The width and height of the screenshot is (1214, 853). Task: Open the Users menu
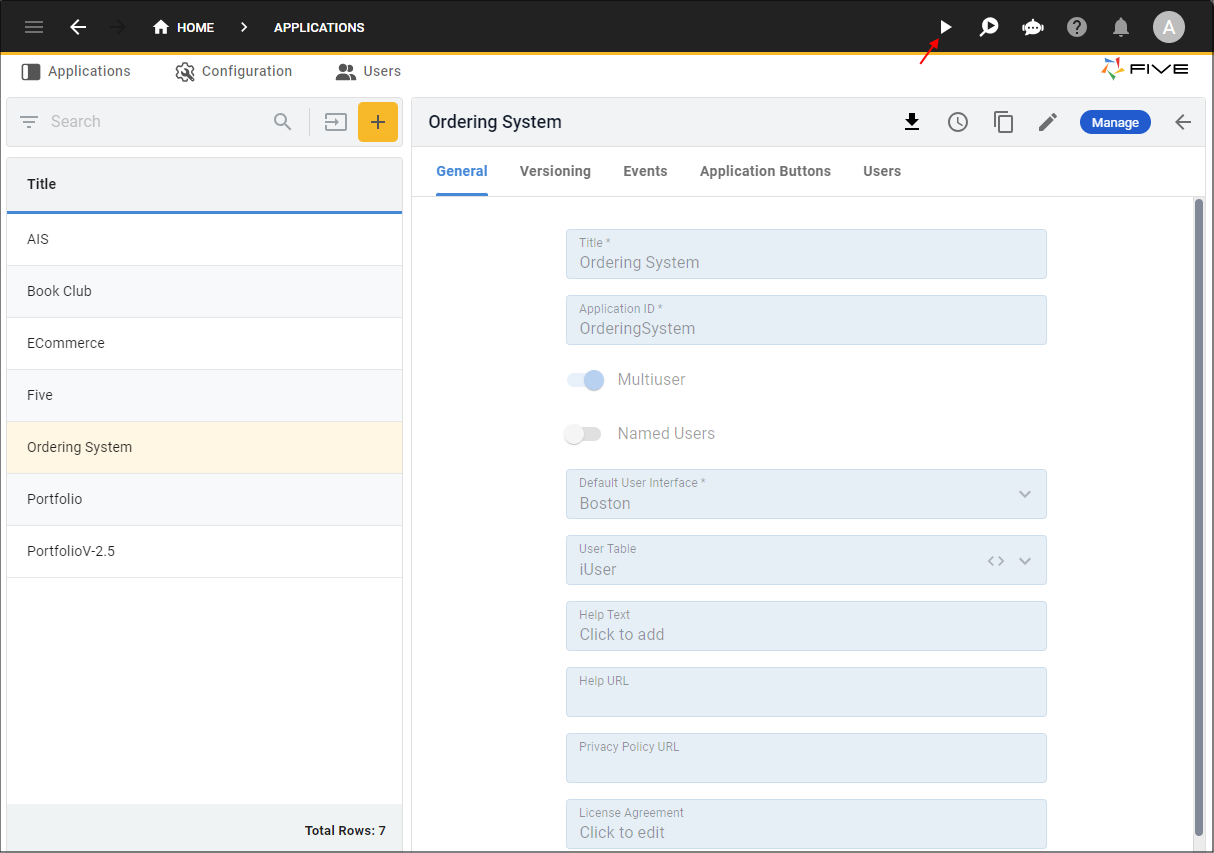coord(368,71)
